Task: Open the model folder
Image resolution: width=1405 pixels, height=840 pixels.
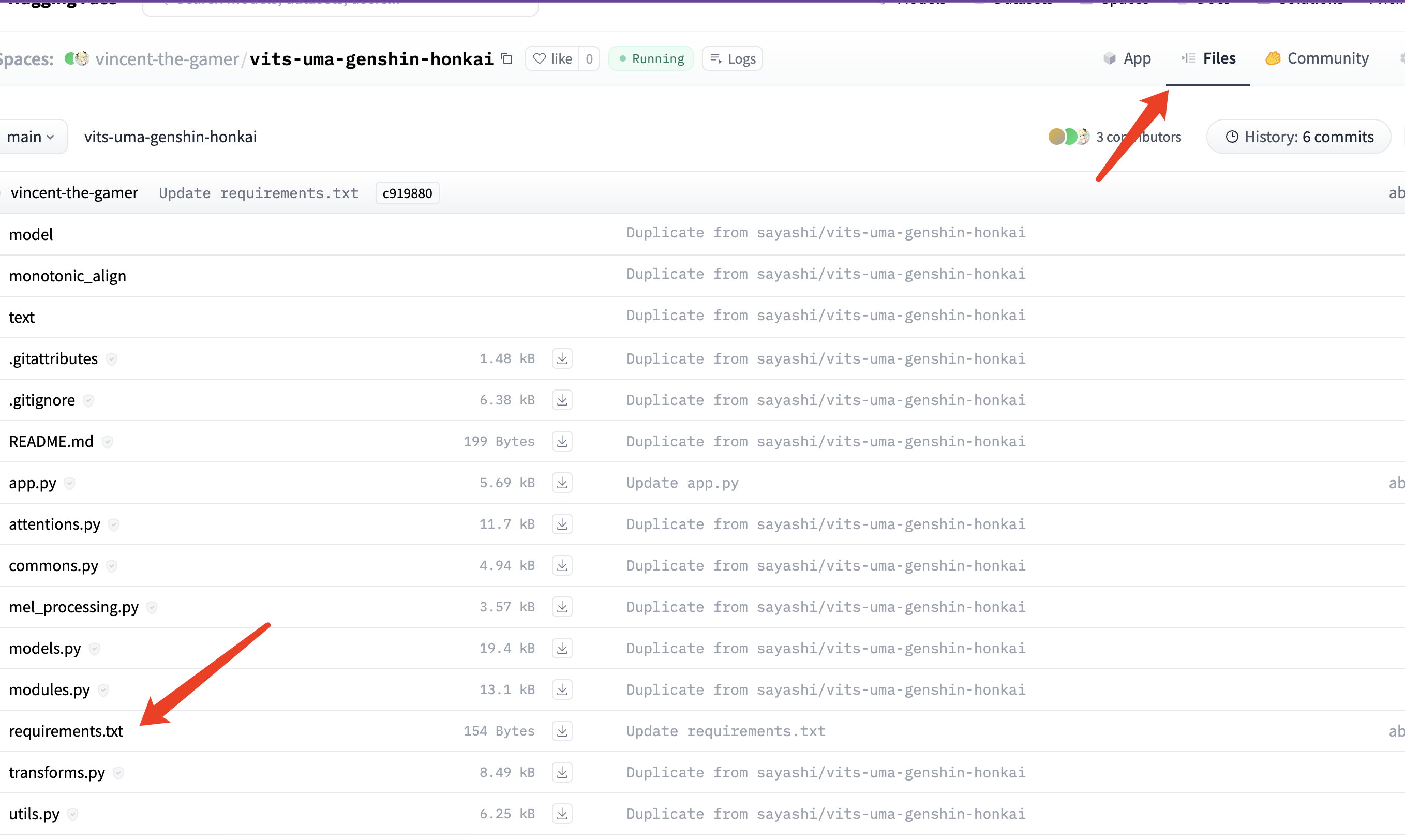Action: [x=31, y=234]
